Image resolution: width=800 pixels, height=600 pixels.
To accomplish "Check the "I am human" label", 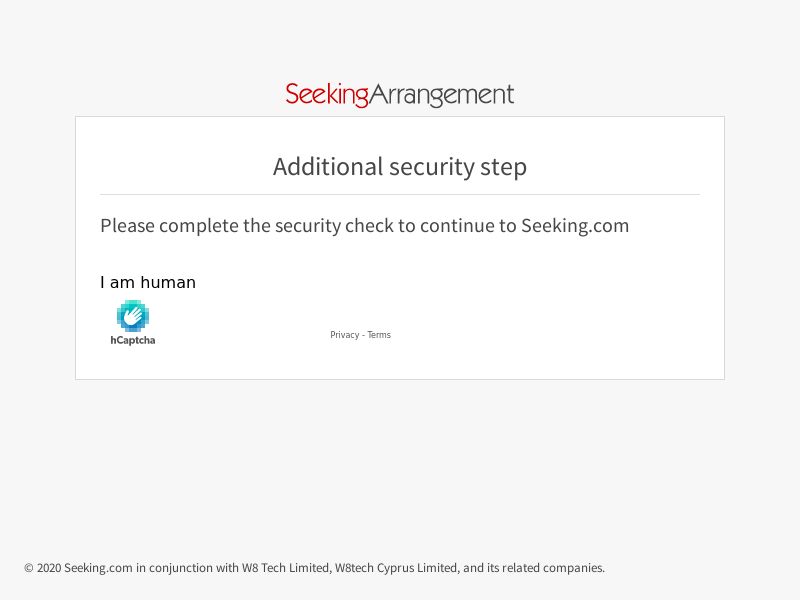I will pyautogui.click(x=148, y=283).
